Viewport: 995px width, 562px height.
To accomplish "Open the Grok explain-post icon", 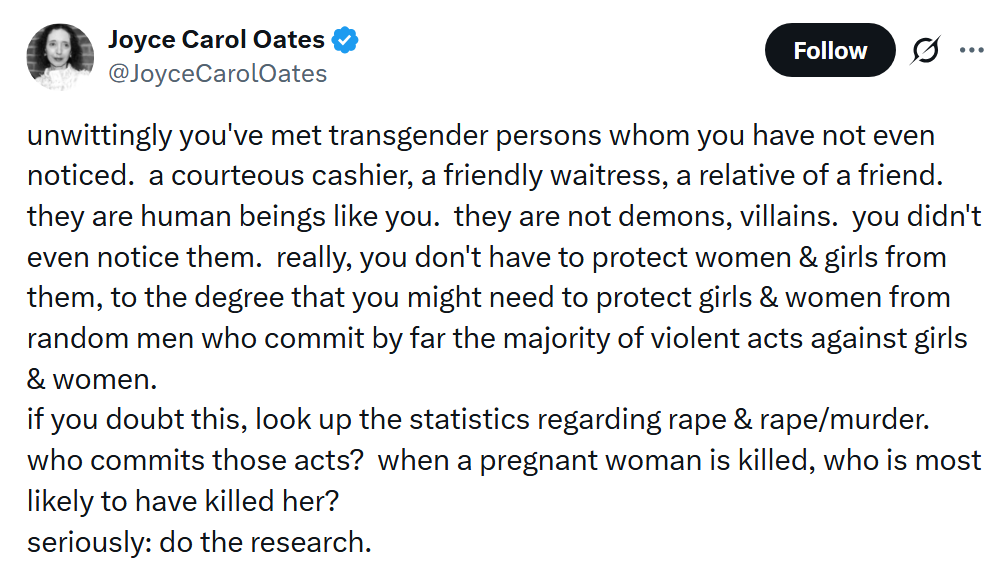I will click(924, 51).
